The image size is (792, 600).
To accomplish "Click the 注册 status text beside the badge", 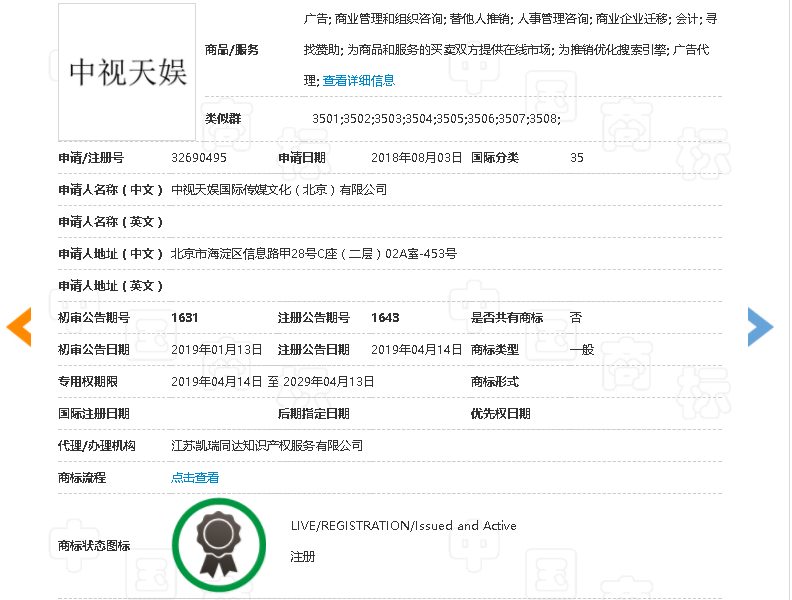I will pyautogui.click(x=303, y=557).
